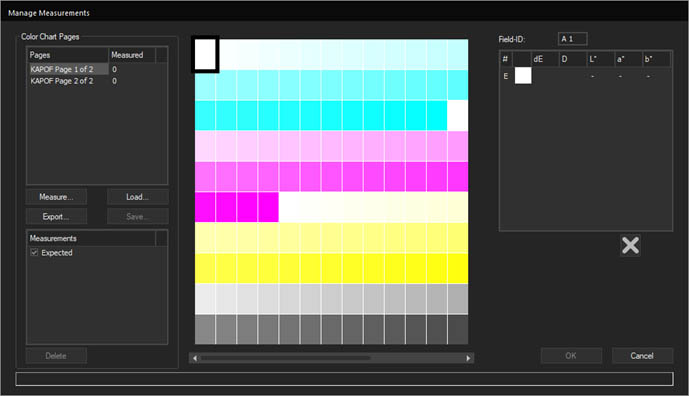
Task: Click the horizontal scrollbar under the chart
Action: tap(331, 358)
